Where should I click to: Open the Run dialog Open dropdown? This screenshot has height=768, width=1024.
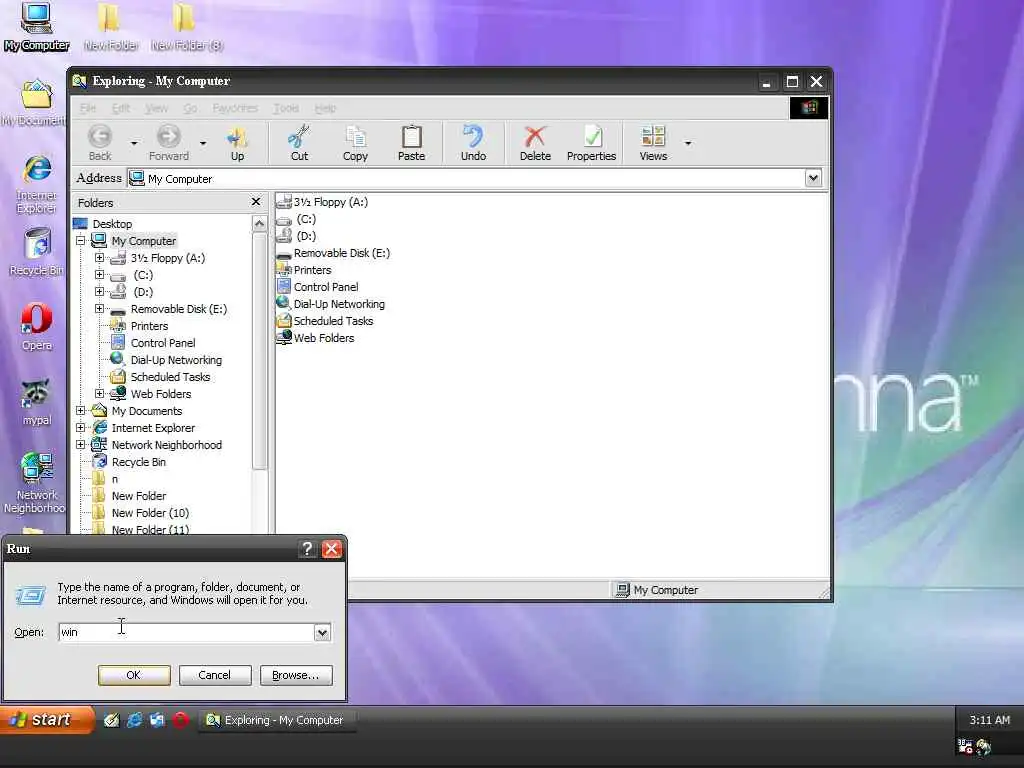pos(322,632)
